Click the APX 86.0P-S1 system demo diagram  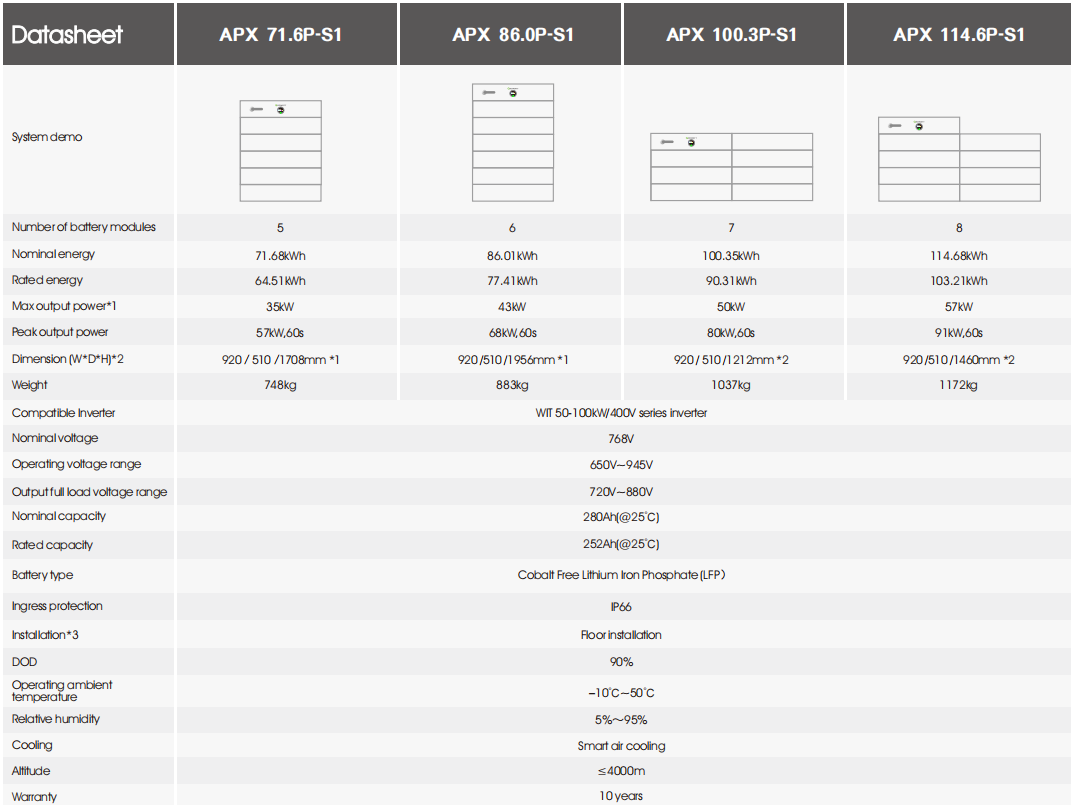click(x=513, y=143)
